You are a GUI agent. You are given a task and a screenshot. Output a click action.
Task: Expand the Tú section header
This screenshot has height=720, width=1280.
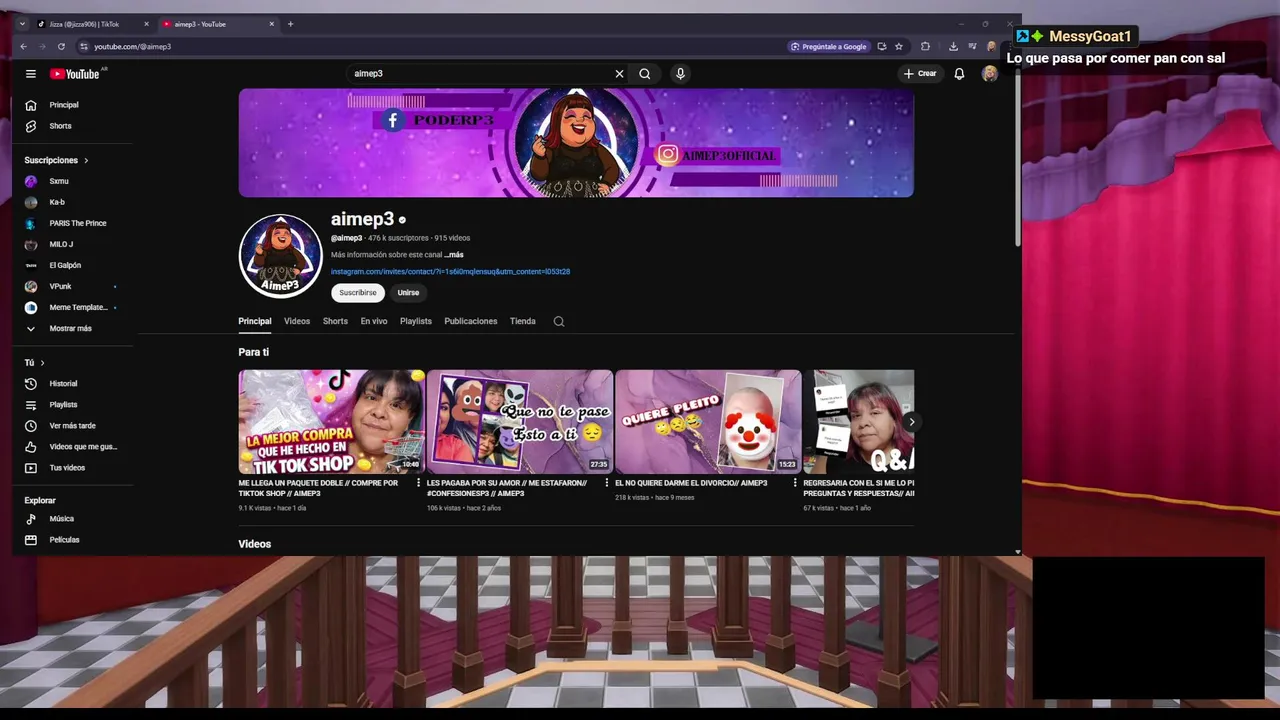point(35,362)
